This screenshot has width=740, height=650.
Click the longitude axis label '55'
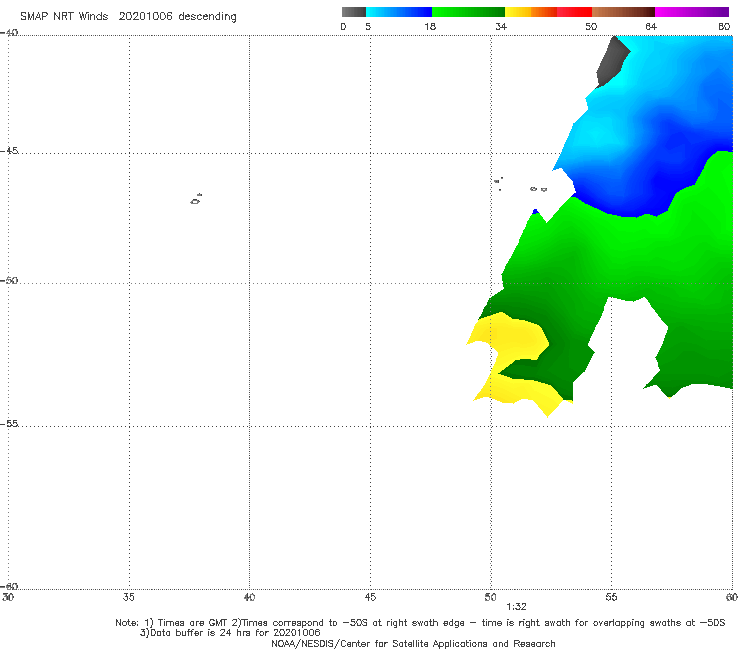(x=611, y=597)
